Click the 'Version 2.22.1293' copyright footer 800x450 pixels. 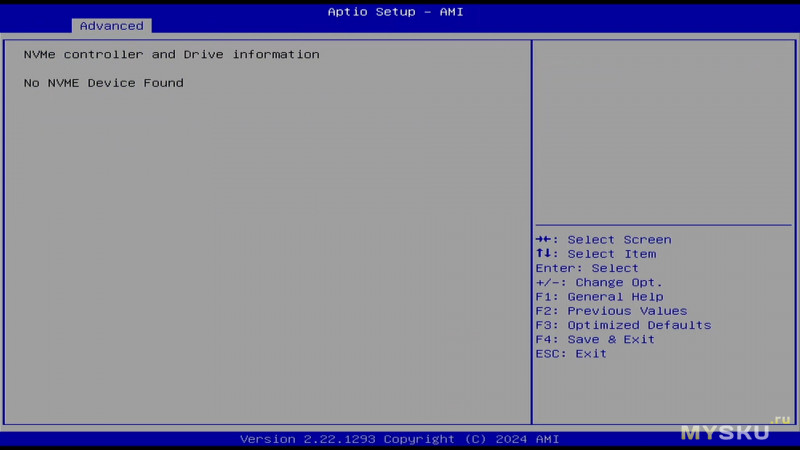(399, 439)
